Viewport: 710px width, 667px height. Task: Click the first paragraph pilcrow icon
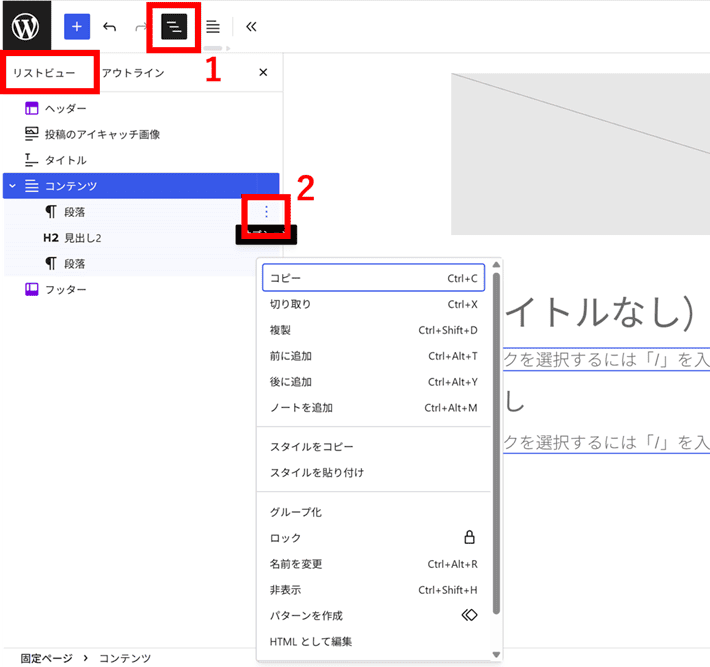51,211
